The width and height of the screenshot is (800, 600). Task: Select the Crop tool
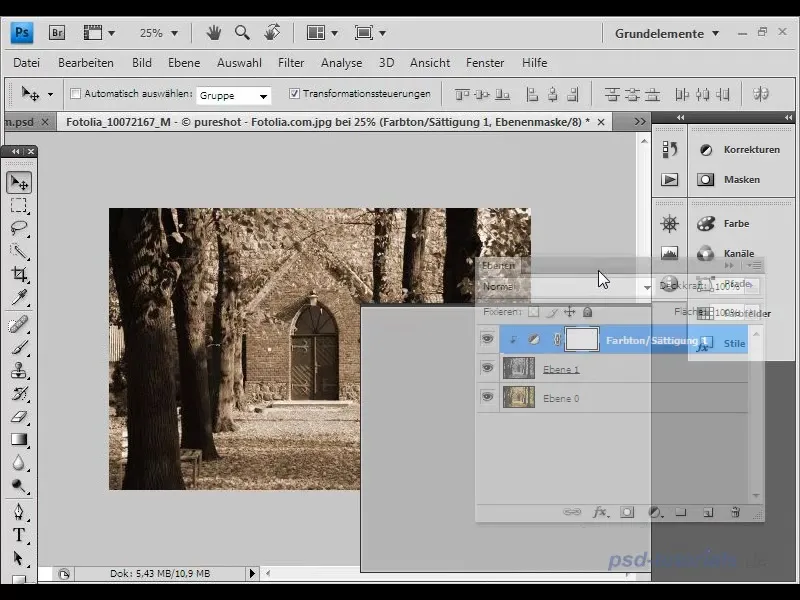point(19,274)
